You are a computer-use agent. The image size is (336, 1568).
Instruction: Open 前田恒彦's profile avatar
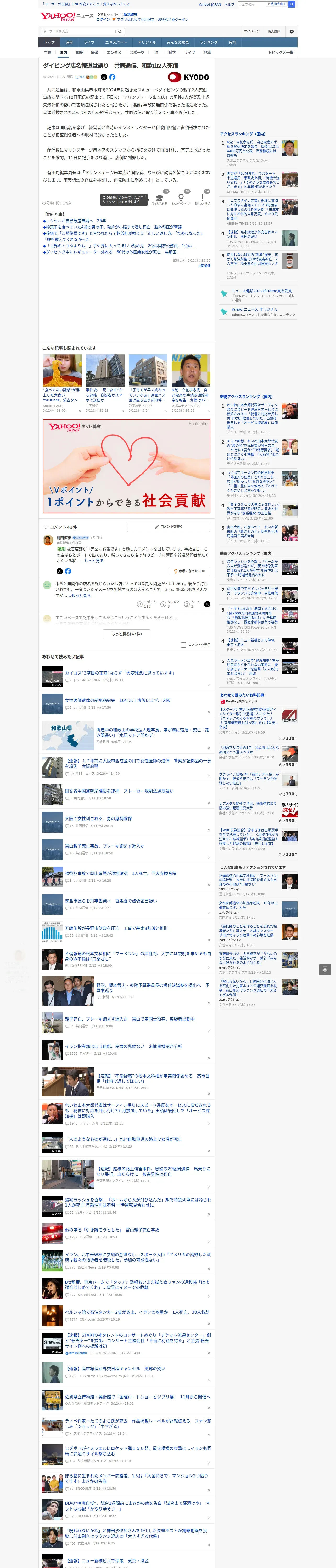[48, 540]
